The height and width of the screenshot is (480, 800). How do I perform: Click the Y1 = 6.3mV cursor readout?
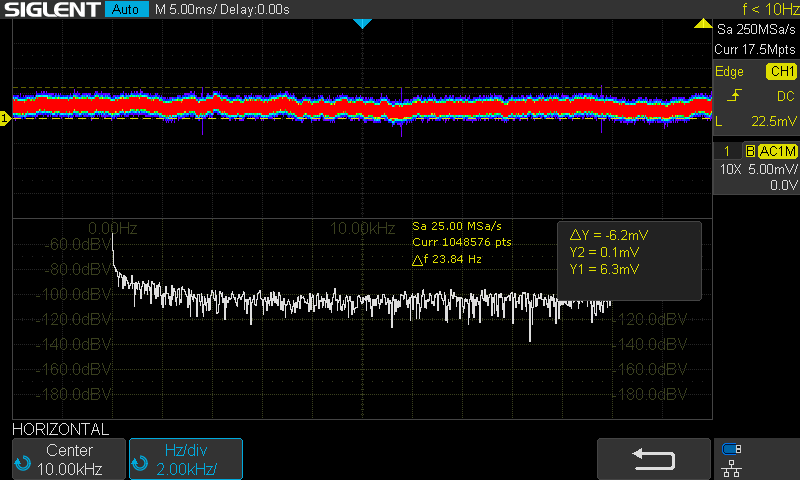[604, 269]
